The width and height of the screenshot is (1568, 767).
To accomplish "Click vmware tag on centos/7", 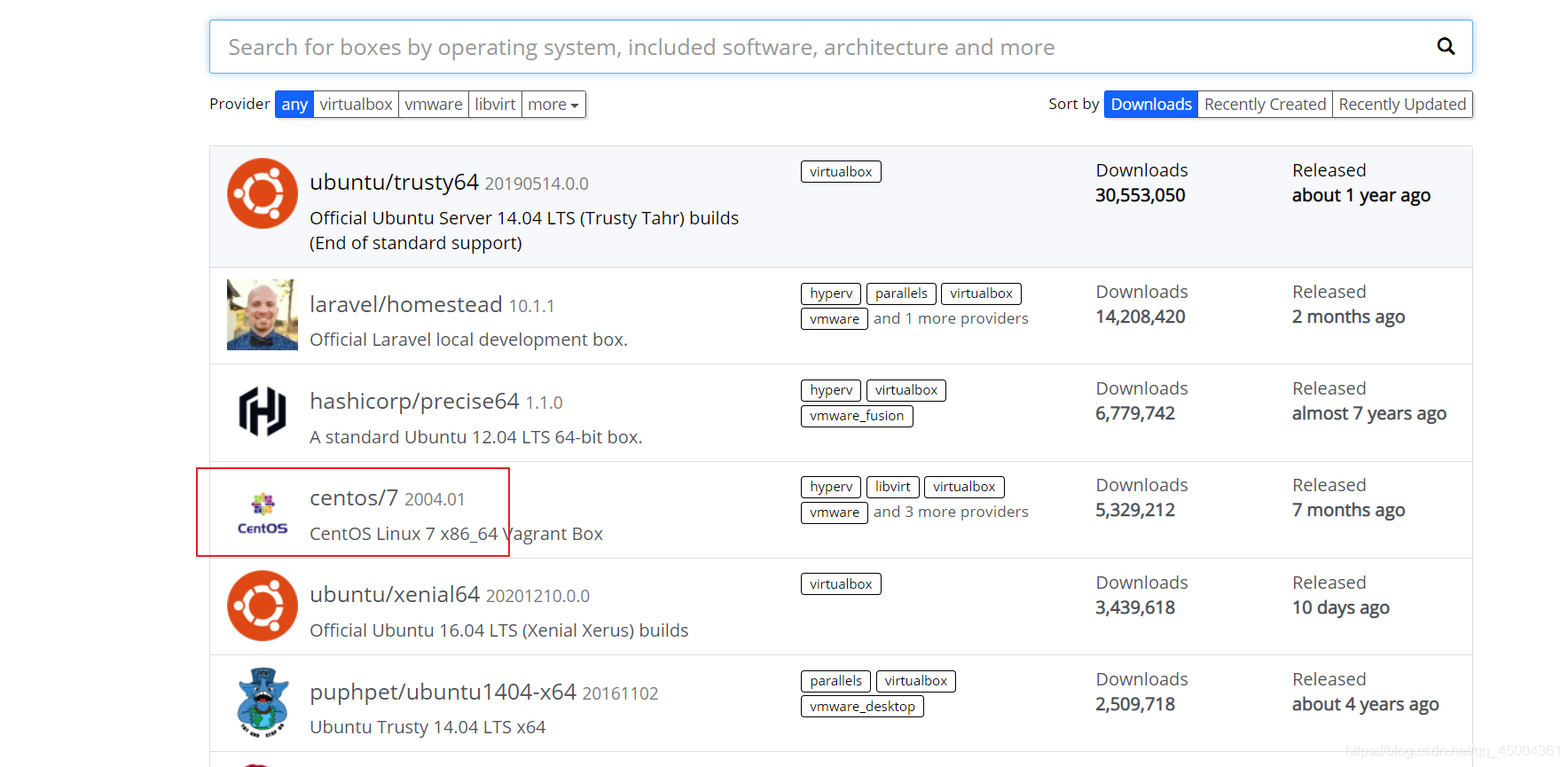I will click(x=835, y=513).
